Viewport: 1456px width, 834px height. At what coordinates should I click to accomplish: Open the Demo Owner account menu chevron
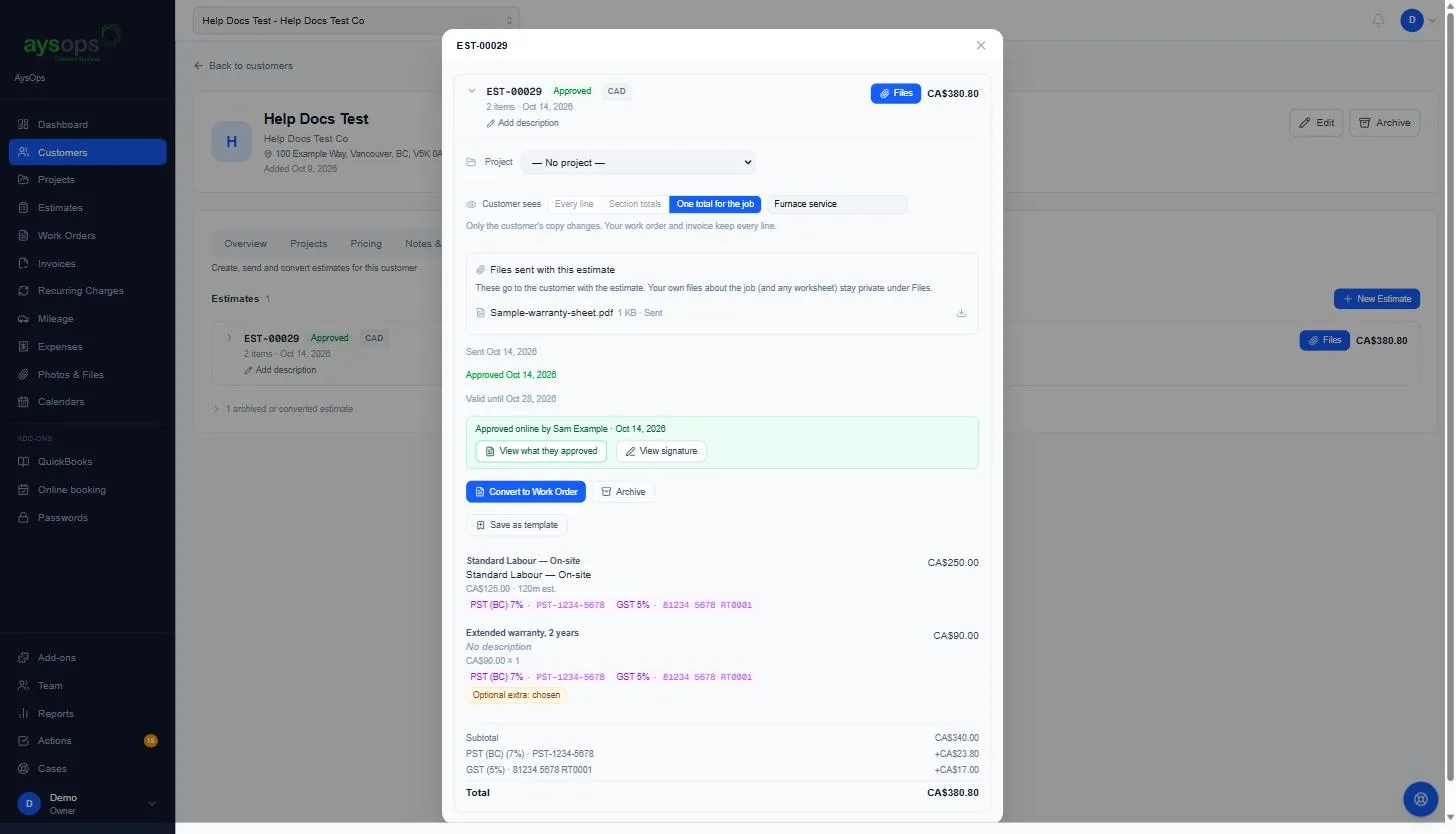(x=152, y=804)
